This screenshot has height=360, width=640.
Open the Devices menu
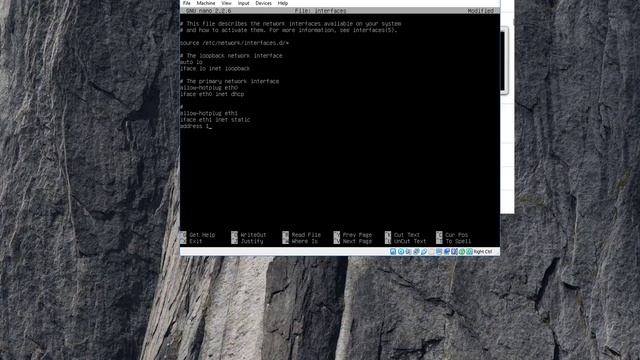(x=263, y=3)
